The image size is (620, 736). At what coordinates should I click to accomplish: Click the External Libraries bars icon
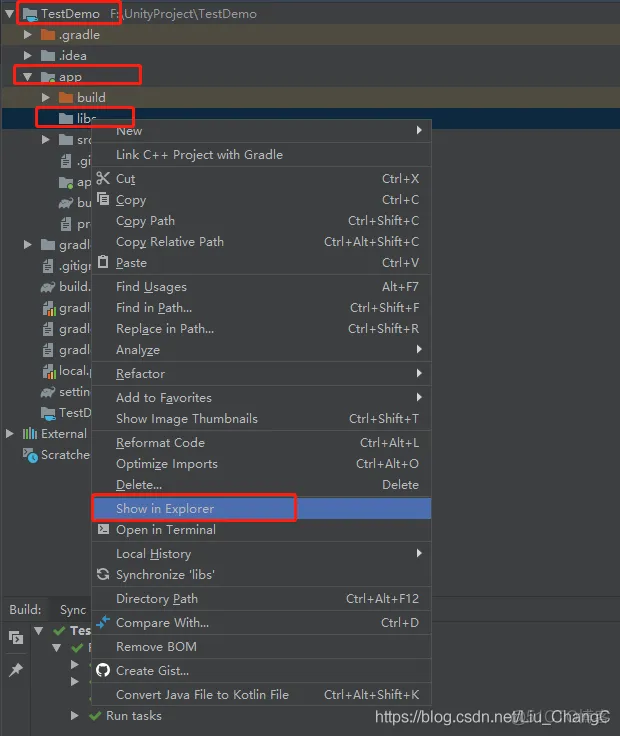point(30,433)
